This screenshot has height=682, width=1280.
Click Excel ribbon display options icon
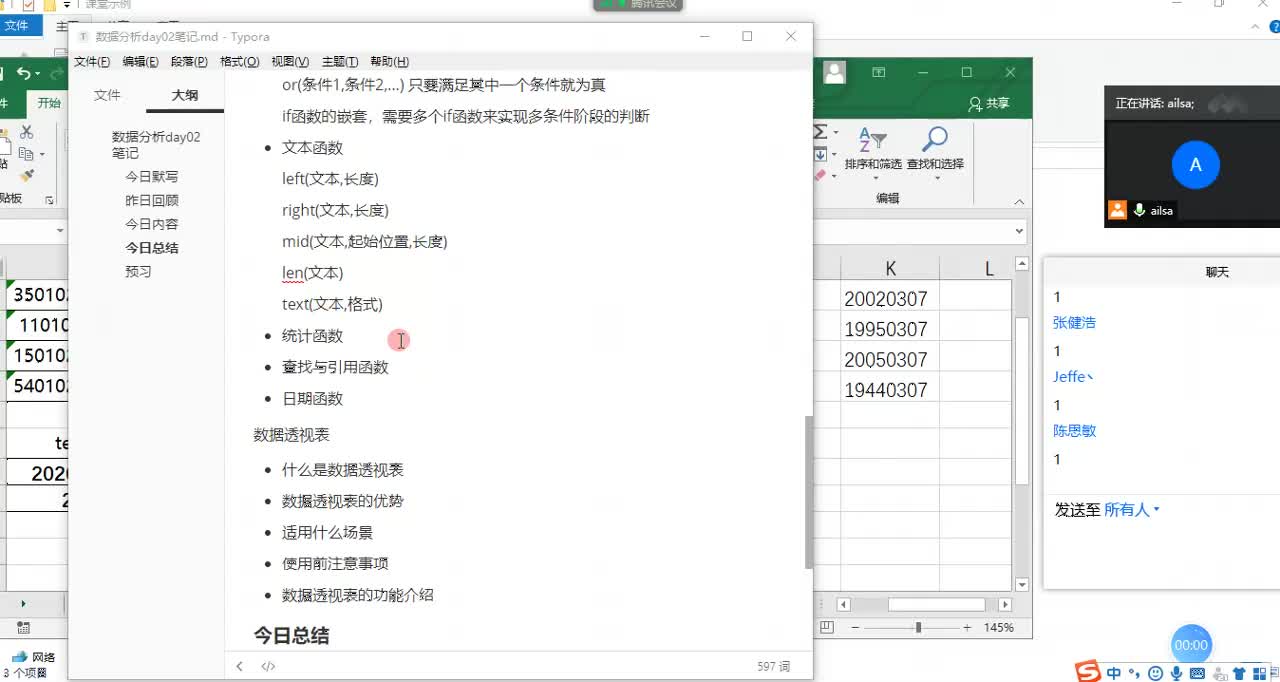click(x=879, y=72)
